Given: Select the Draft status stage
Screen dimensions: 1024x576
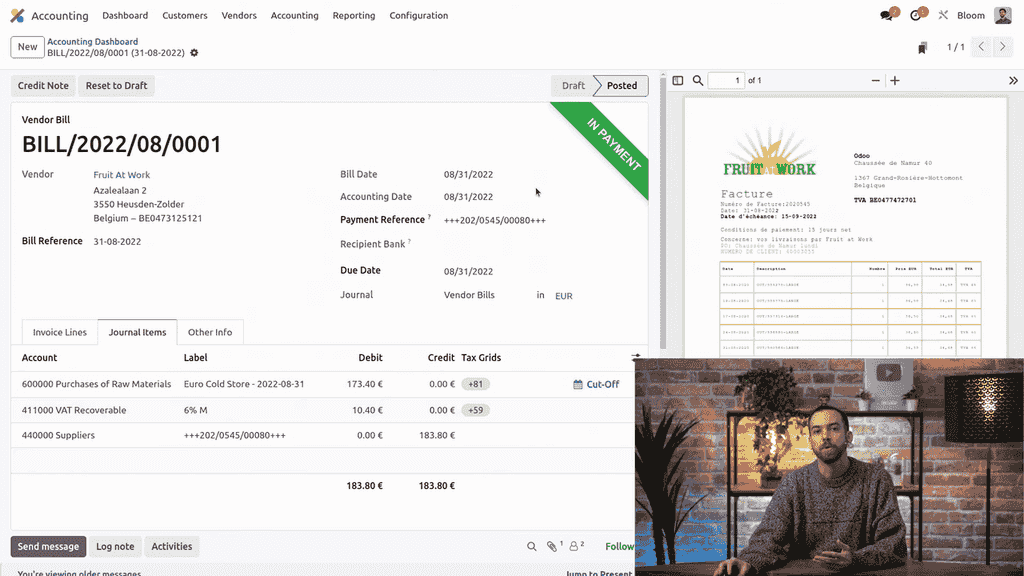Looking at the screenshot, I should click(573, 86).
